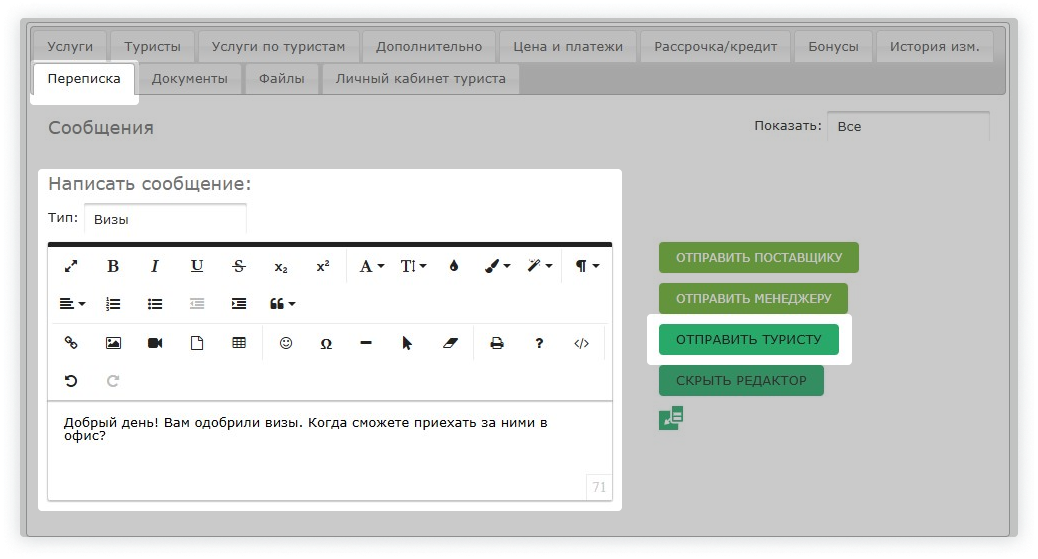Insert a video into the message
The width and height of the screenshot is (1038, 559).
pyautogui.click(x=155, y=343)
